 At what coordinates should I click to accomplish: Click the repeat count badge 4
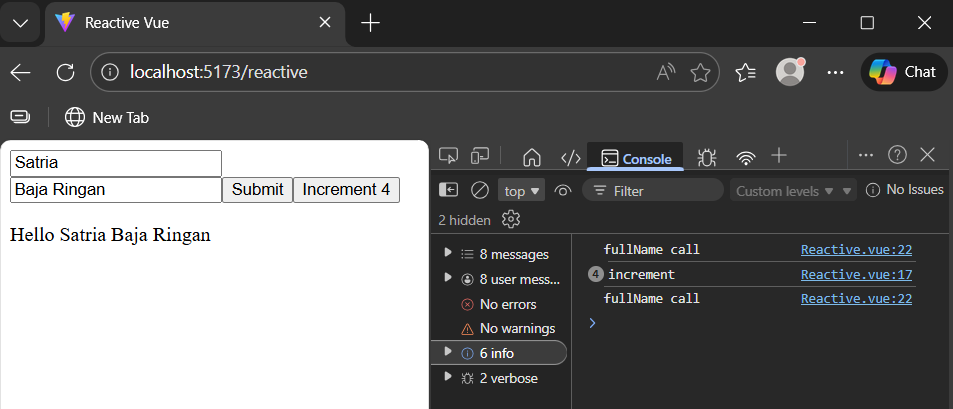coord(596,275)
